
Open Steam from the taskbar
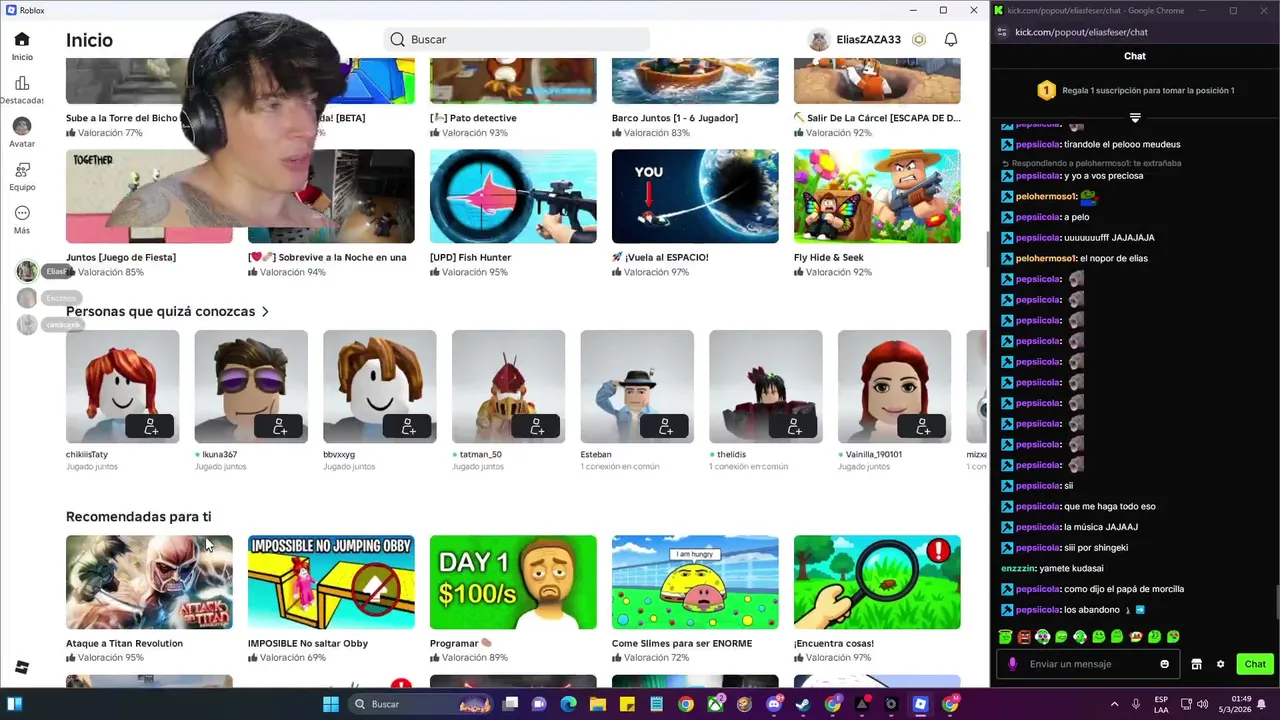coord(803,704)
